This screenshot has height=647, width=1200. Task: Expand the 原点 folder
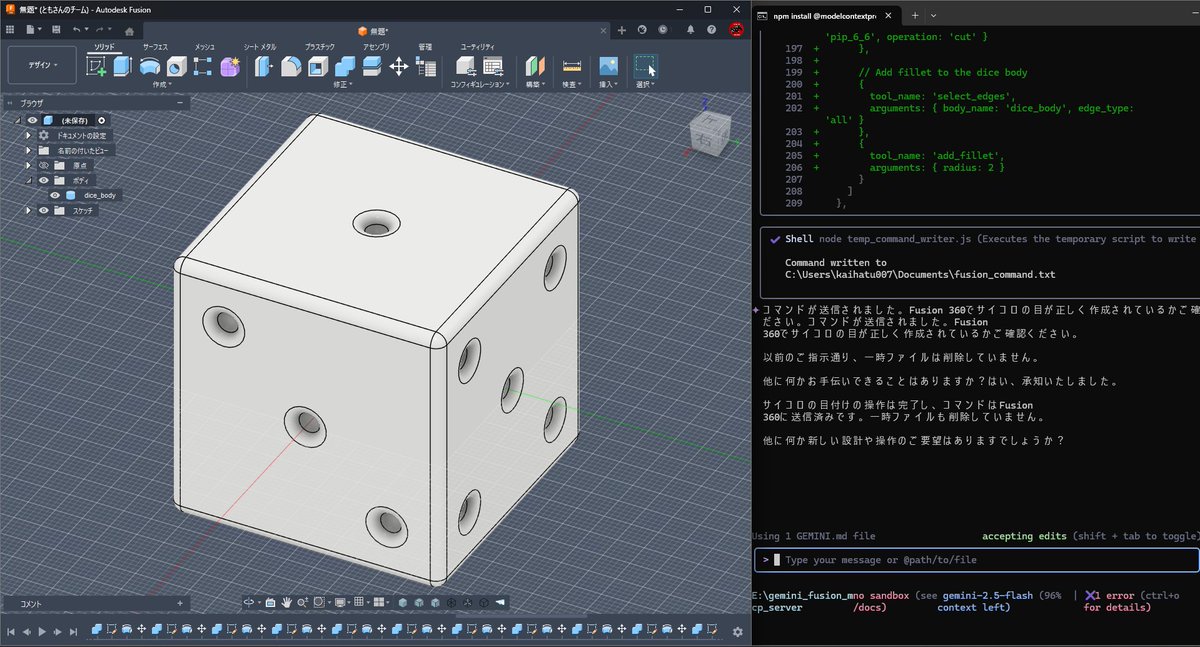[28, 165]
